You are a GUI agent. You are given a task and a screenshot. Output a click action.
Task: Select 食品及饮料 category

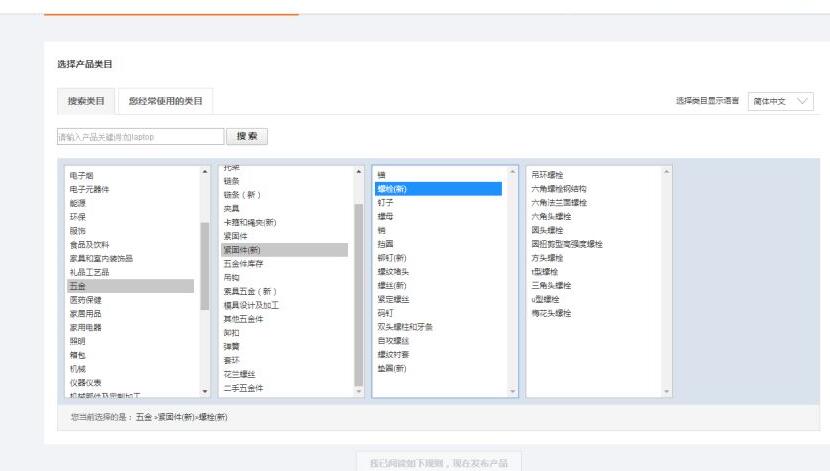coord(89,244)
